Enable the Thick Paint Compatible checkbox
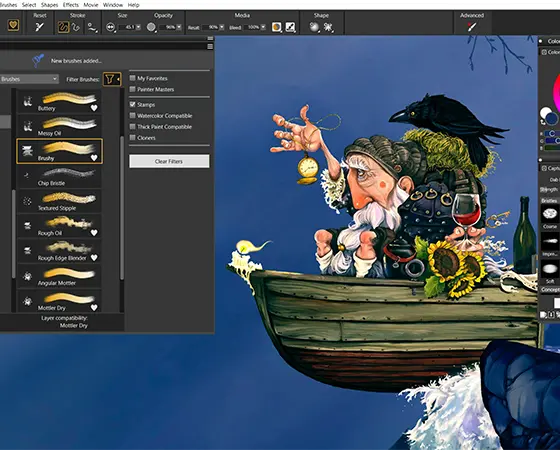 pyautogui.click(x=132, y=127)
